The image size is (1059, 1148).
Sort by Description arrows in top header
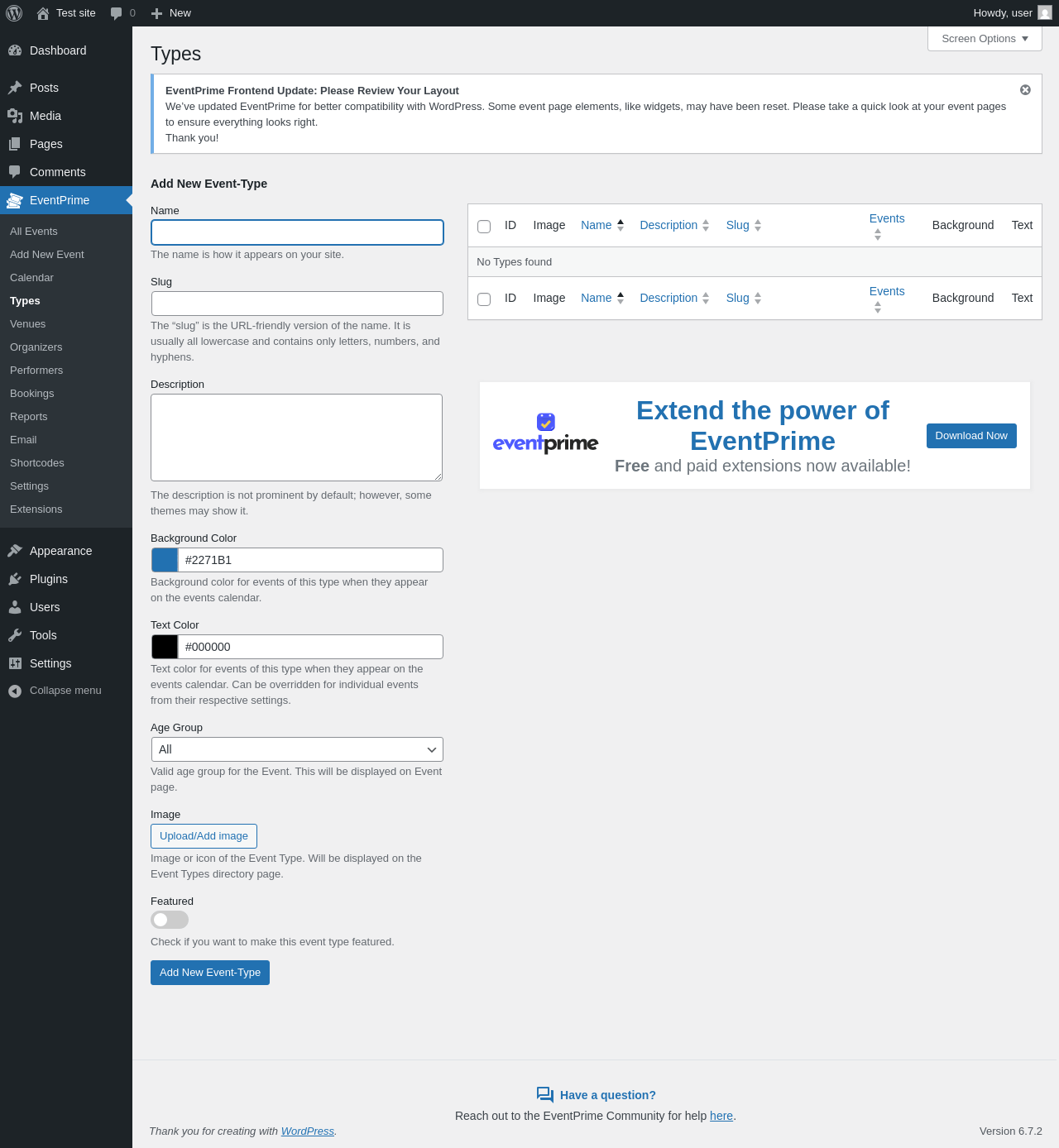[706, 225]
